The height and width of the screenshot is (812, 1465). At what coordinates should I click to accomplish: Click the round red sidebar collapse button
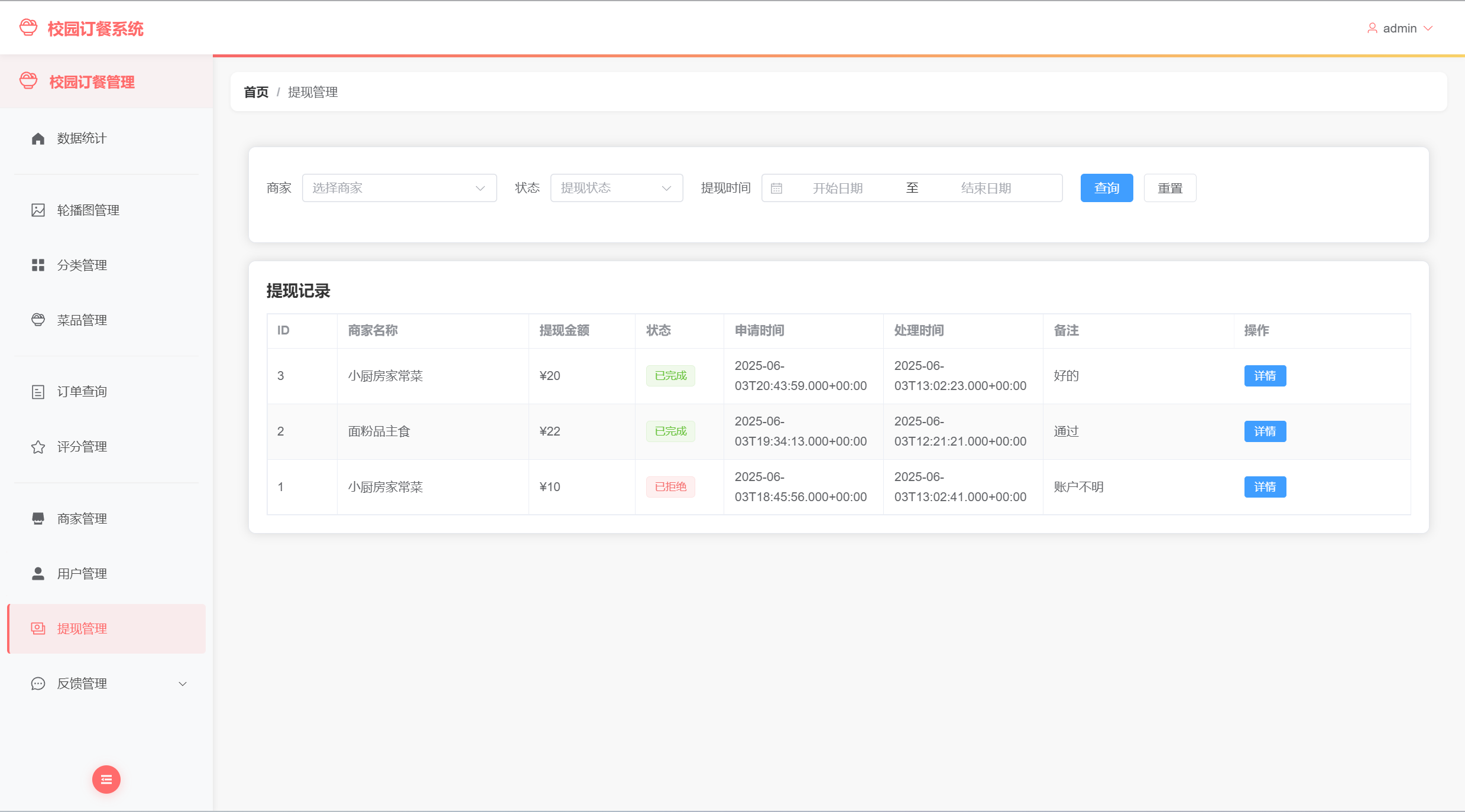(106, 779)
